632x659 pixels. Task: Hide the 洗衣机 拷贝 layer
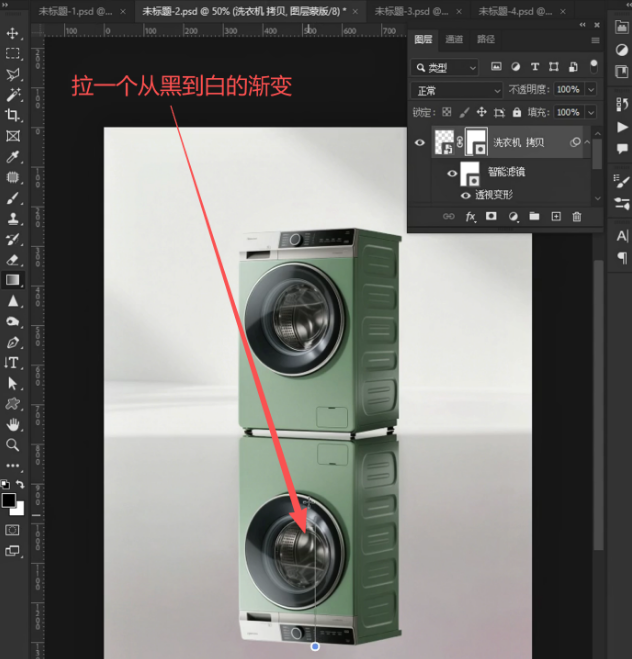[x=419, y=142]
